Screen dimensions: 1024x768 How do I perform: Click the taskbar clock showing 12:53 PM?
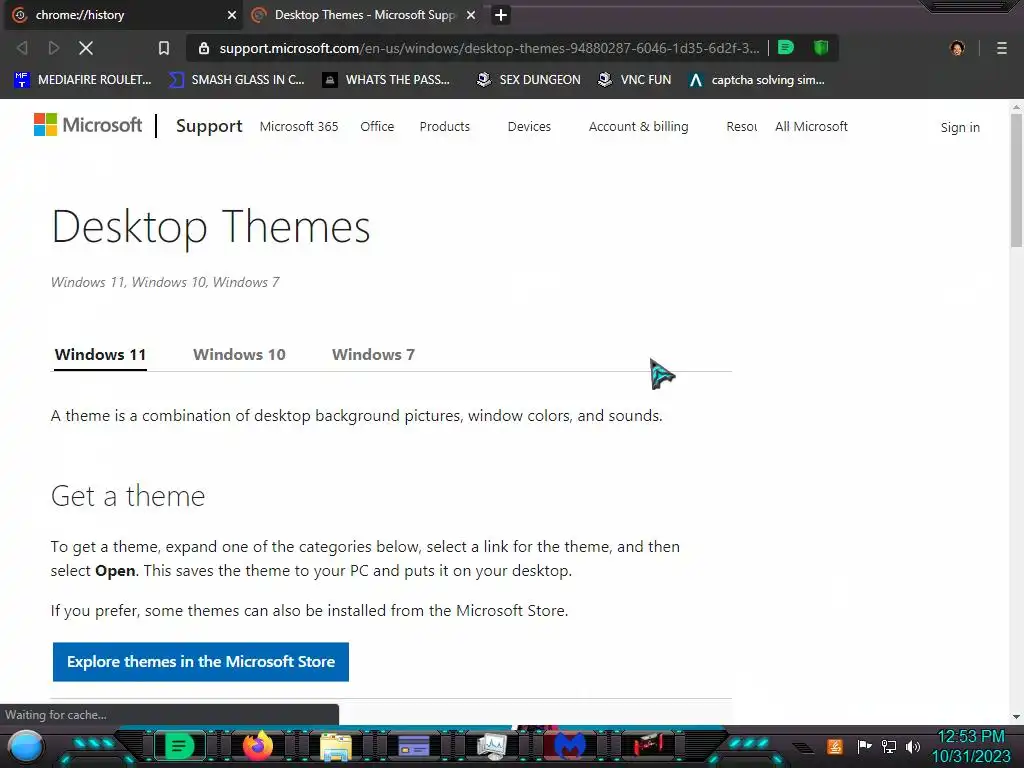(x=970, y=746)
